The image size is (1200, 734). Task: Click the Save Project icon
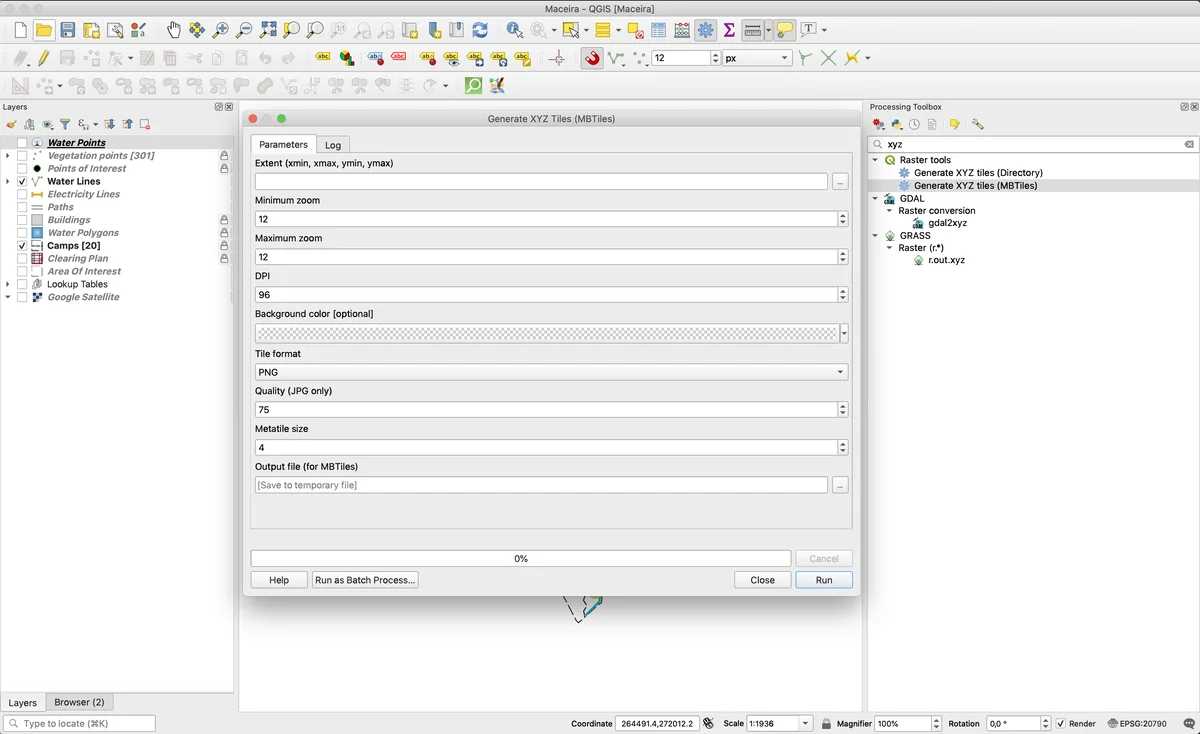point(67,30)
